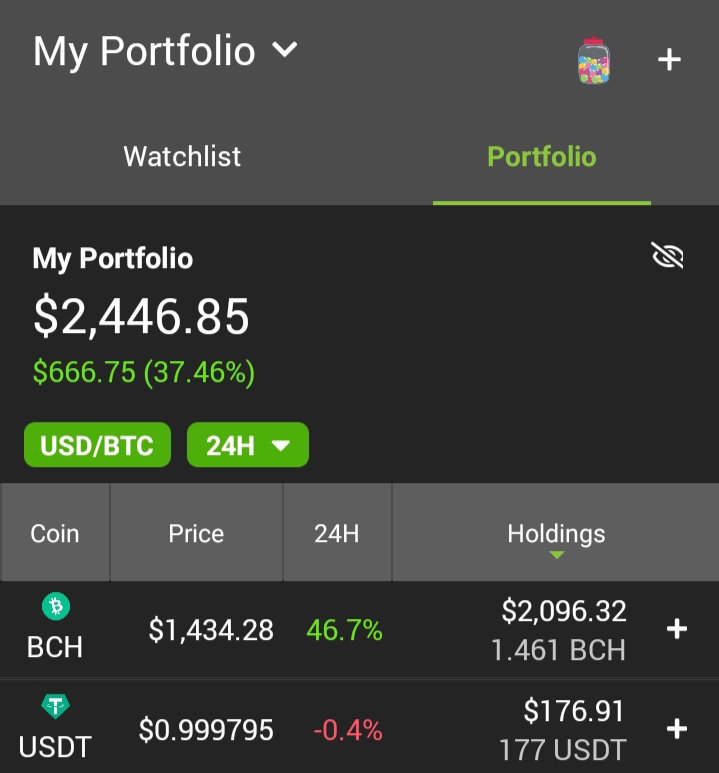
Task: Sort list by Price column header
Action: coord(196,532)
